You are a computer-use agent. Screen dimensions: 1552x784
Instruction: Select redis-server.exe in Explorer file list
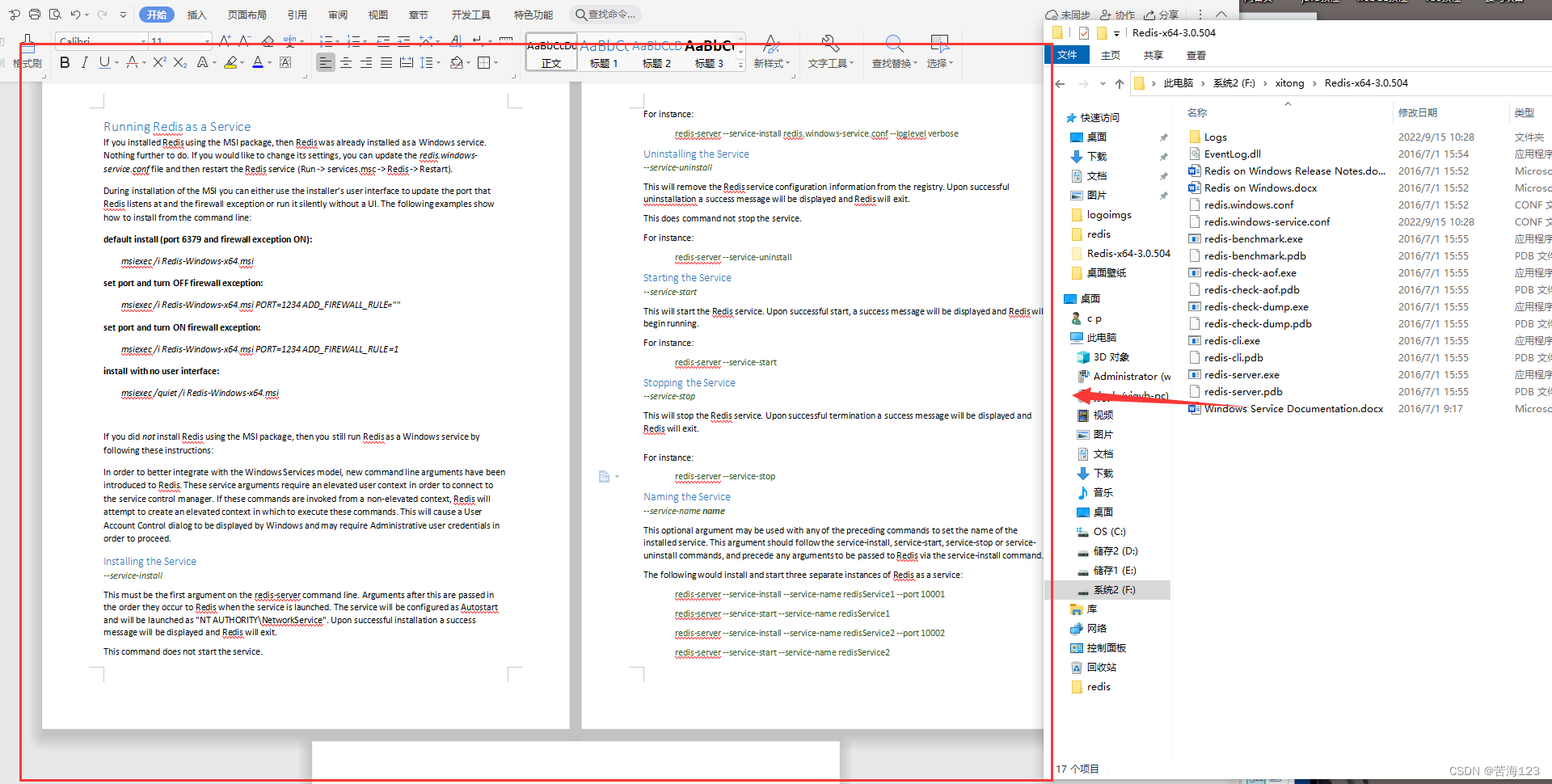point(1242,375)
